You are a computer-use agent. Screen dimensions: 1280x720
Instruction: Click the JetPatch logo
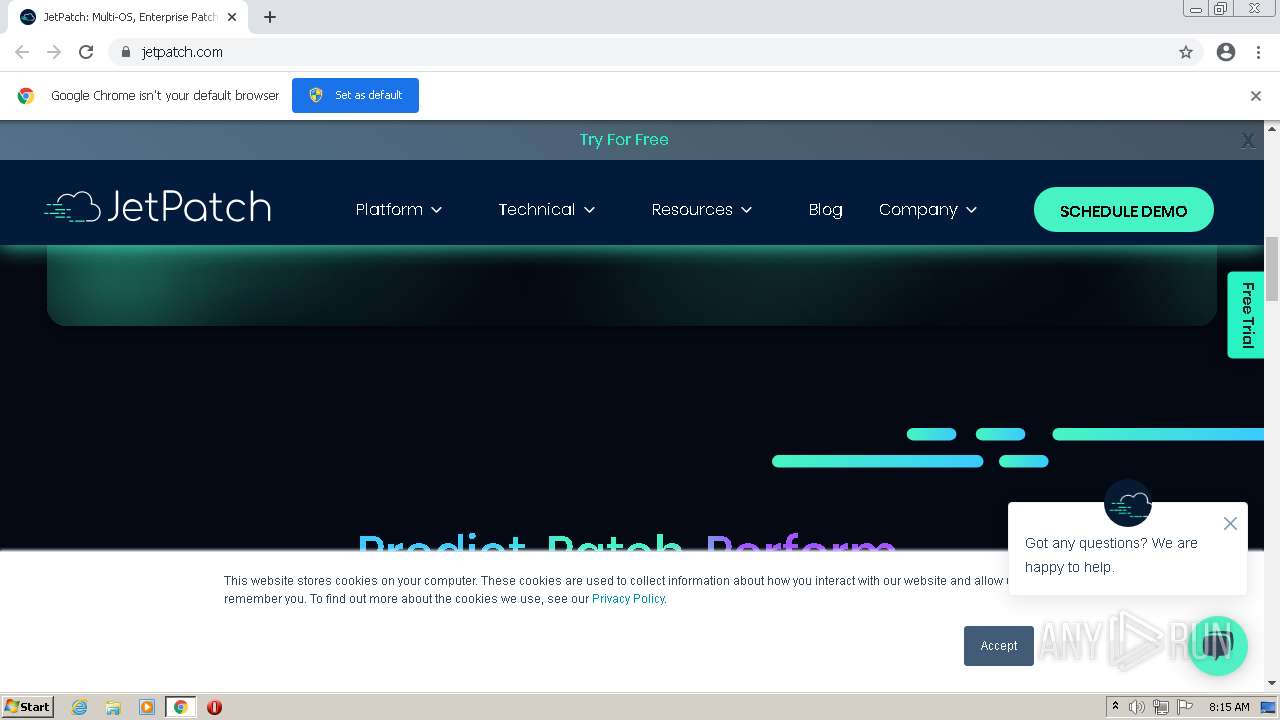158,207
